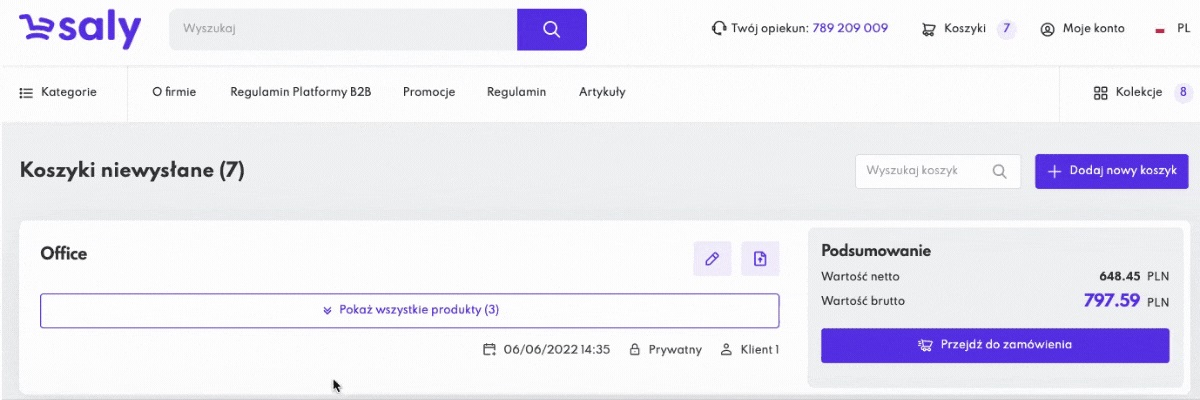This screenshot has height=400, width=1200.
Task: Open the O firmie menu item
Action: (x=174, y=92)
